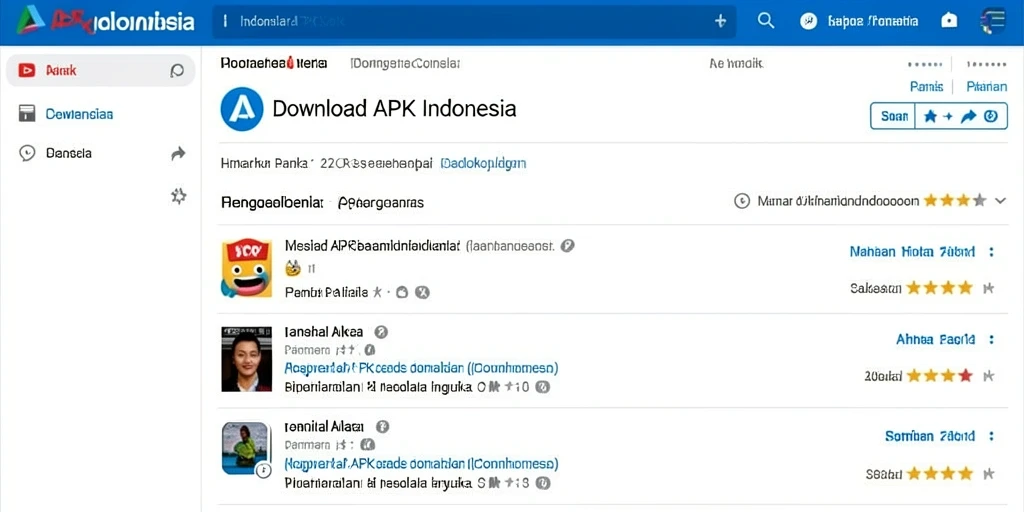Click the blue round A app logo
This screenshot has height=512, width=1024.
(x=242, y=109)
